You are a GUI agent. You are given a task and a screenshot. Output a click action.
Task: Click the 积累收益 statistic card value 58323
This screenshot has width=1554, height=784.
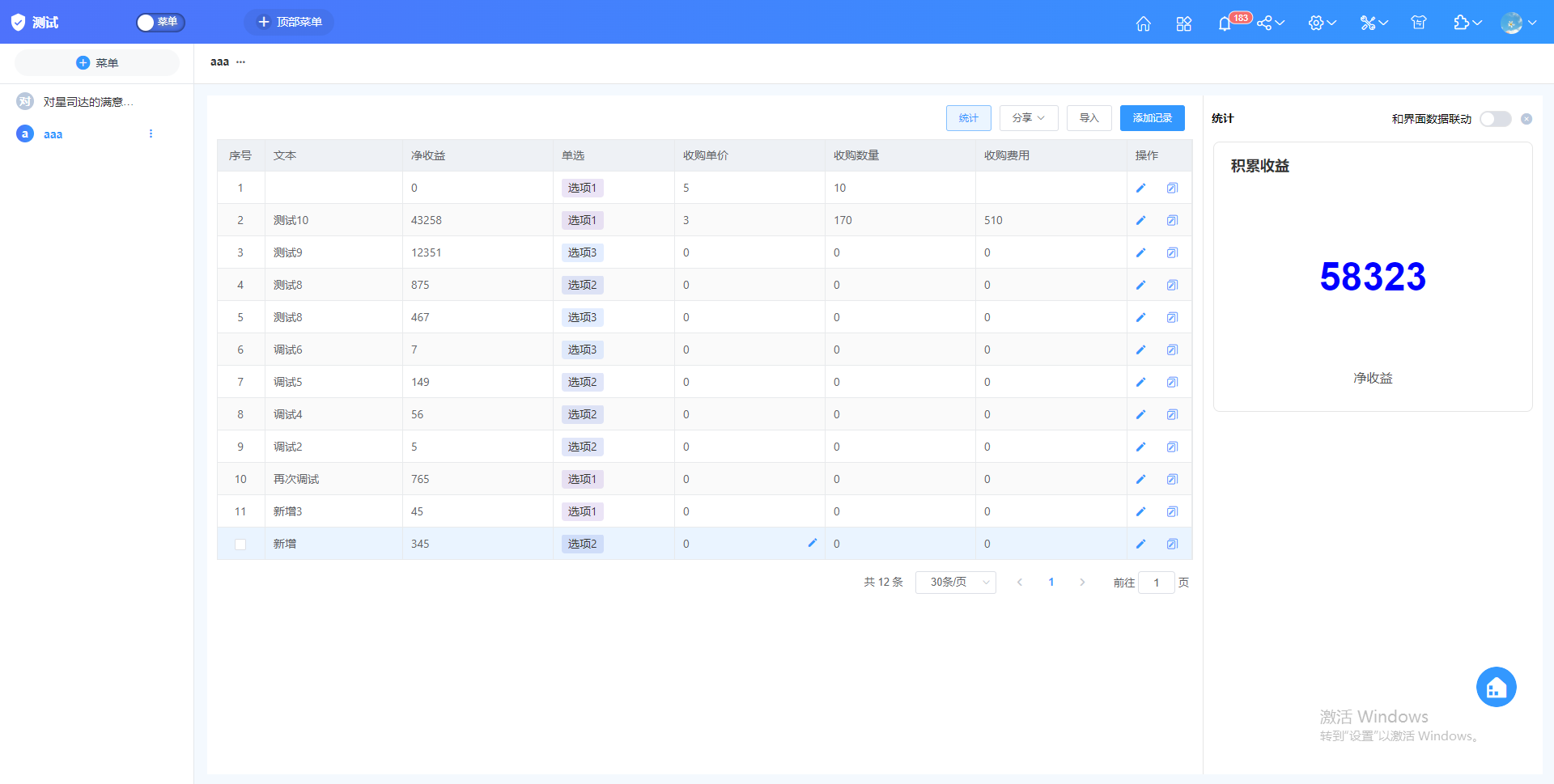click(1373, 277)
